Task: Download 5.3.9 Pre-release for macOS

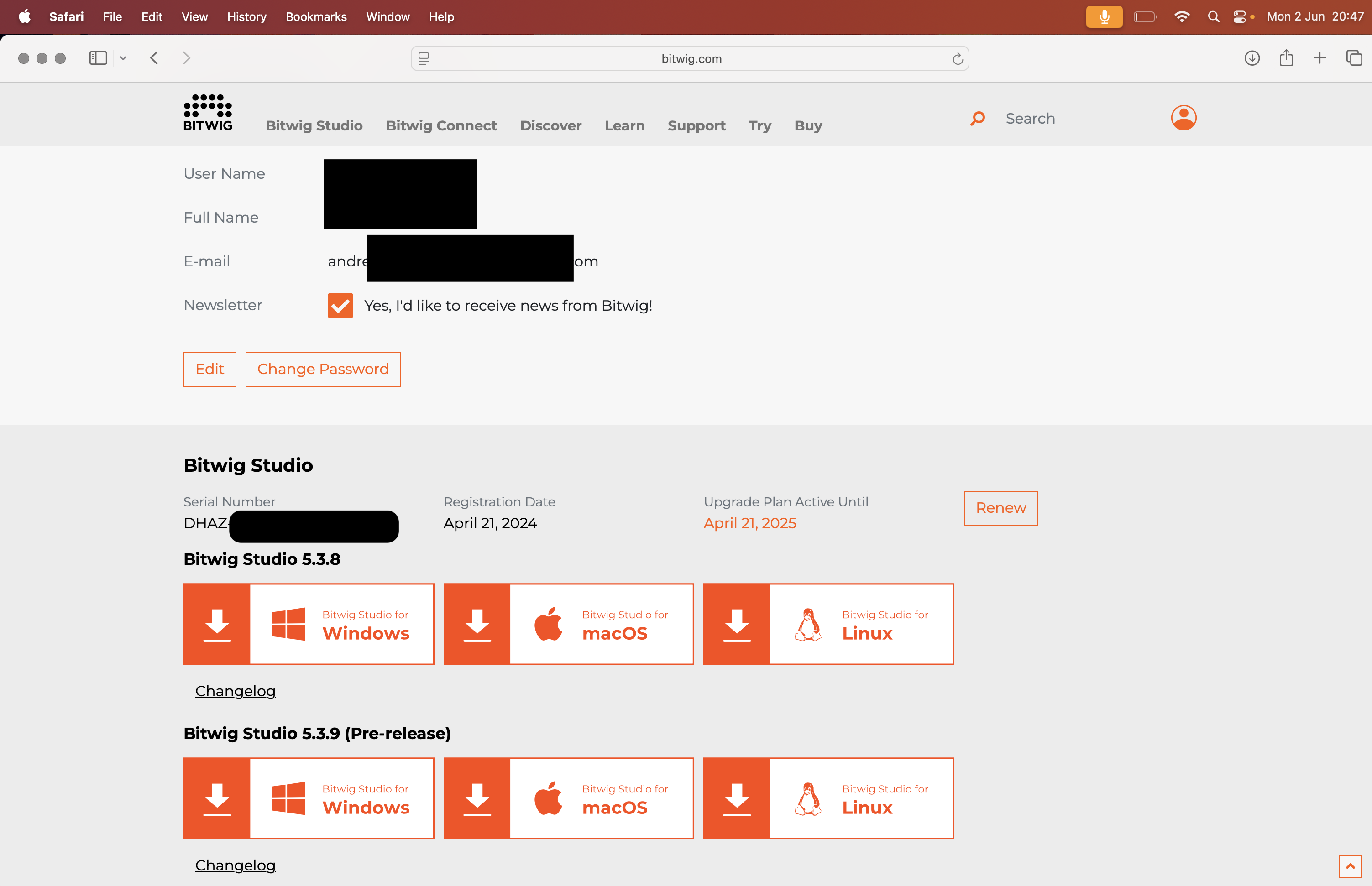Action: tap(569, 798)
